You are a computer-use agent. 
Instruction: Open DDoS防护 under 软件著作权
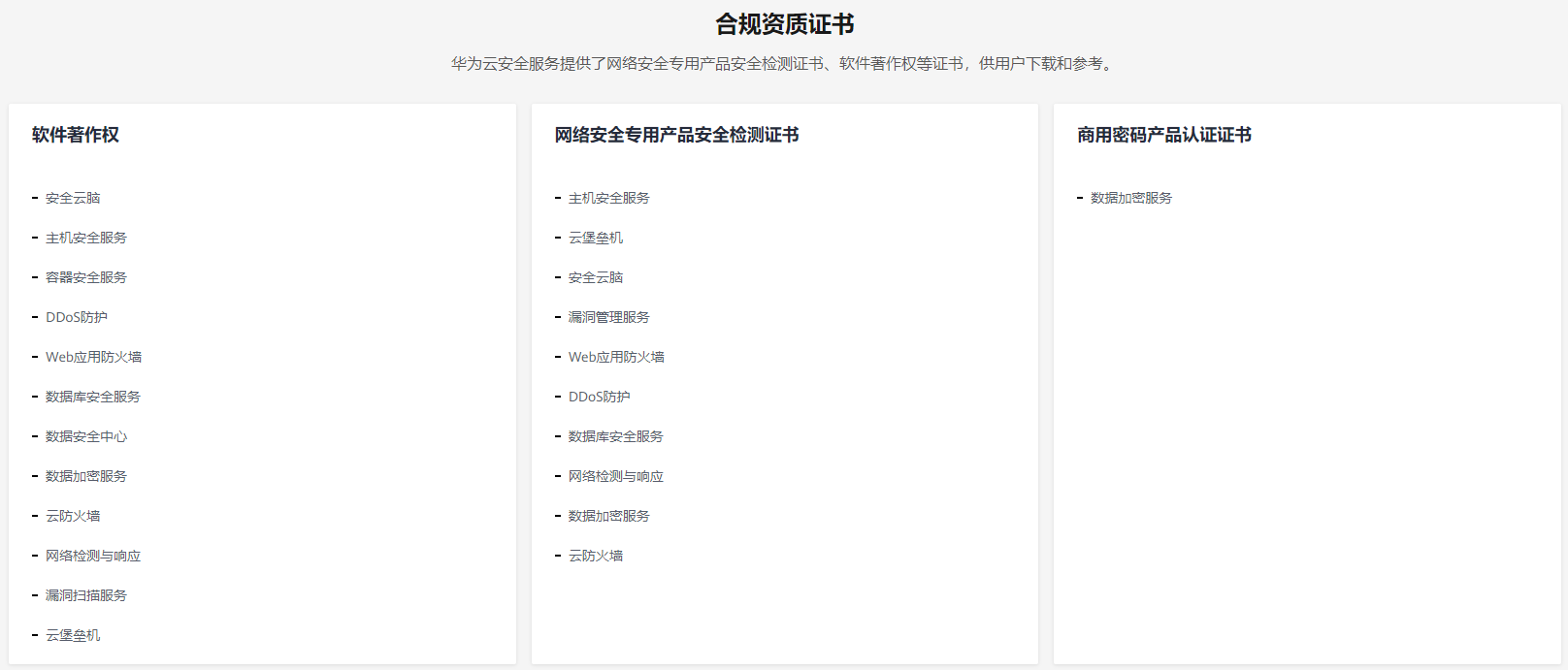point(77,317)
